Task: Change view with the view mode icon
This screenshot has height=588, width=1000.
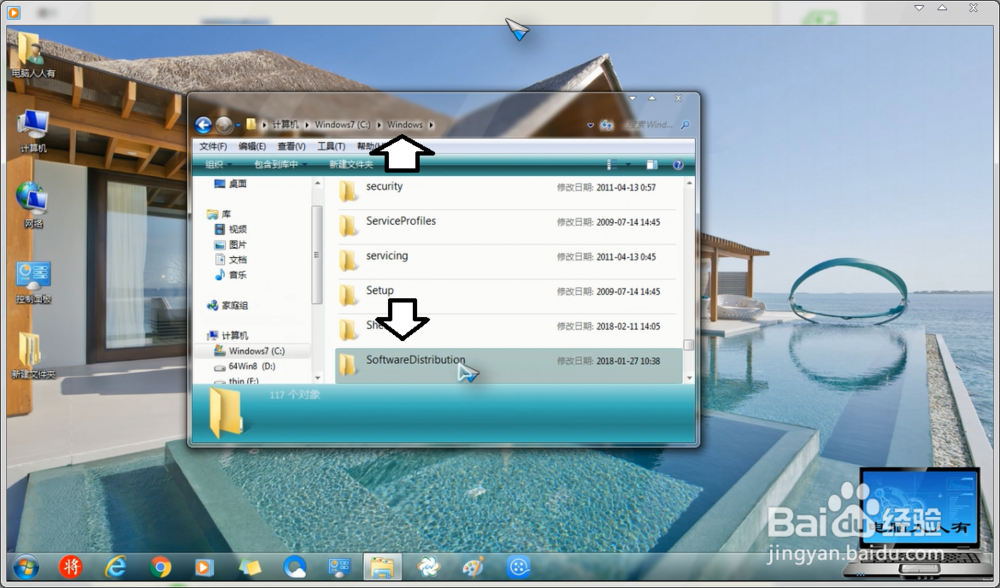Action: [612, 165]
